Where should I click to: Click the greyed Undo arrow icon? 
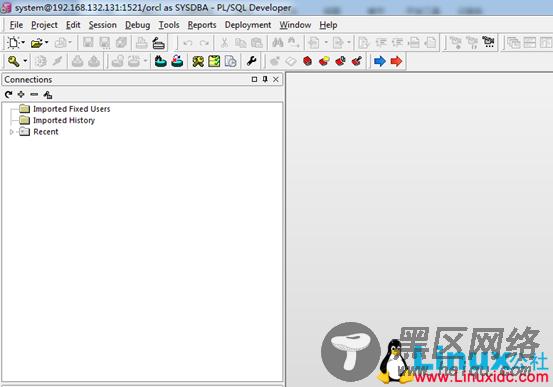tap(188, 43)
